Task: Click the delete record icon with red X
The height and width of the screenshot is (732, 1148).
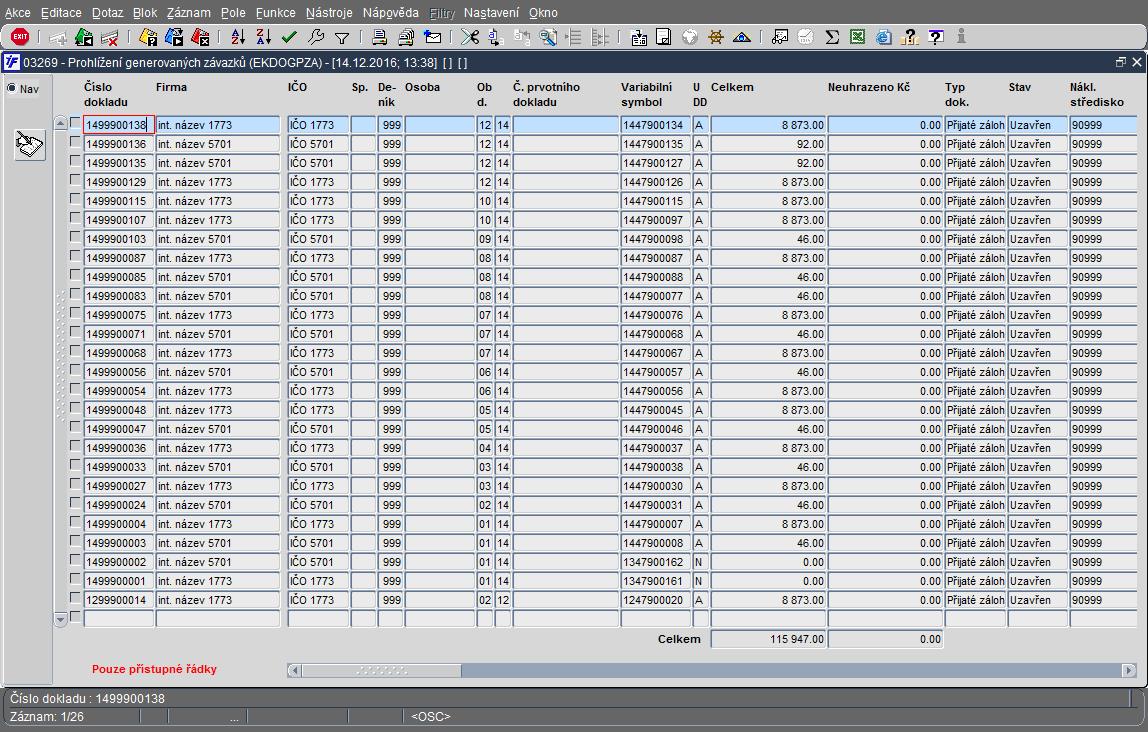Action: click(x=110, y=37)
